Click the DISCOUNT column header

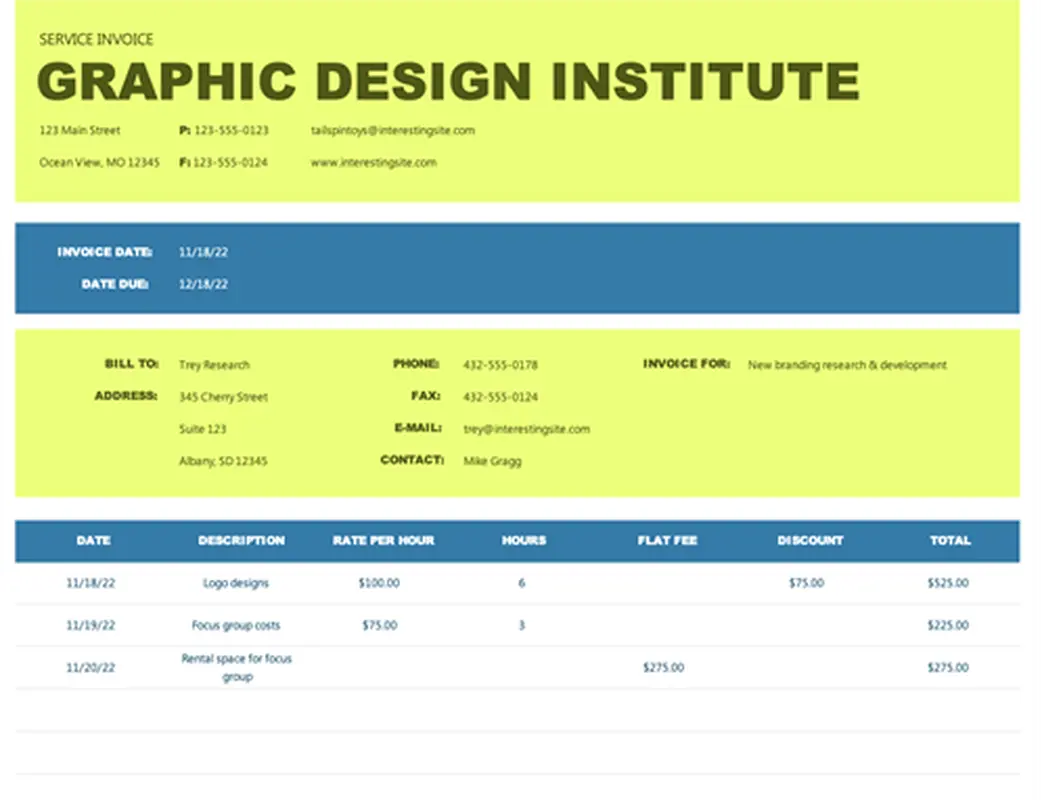[810, 540]
